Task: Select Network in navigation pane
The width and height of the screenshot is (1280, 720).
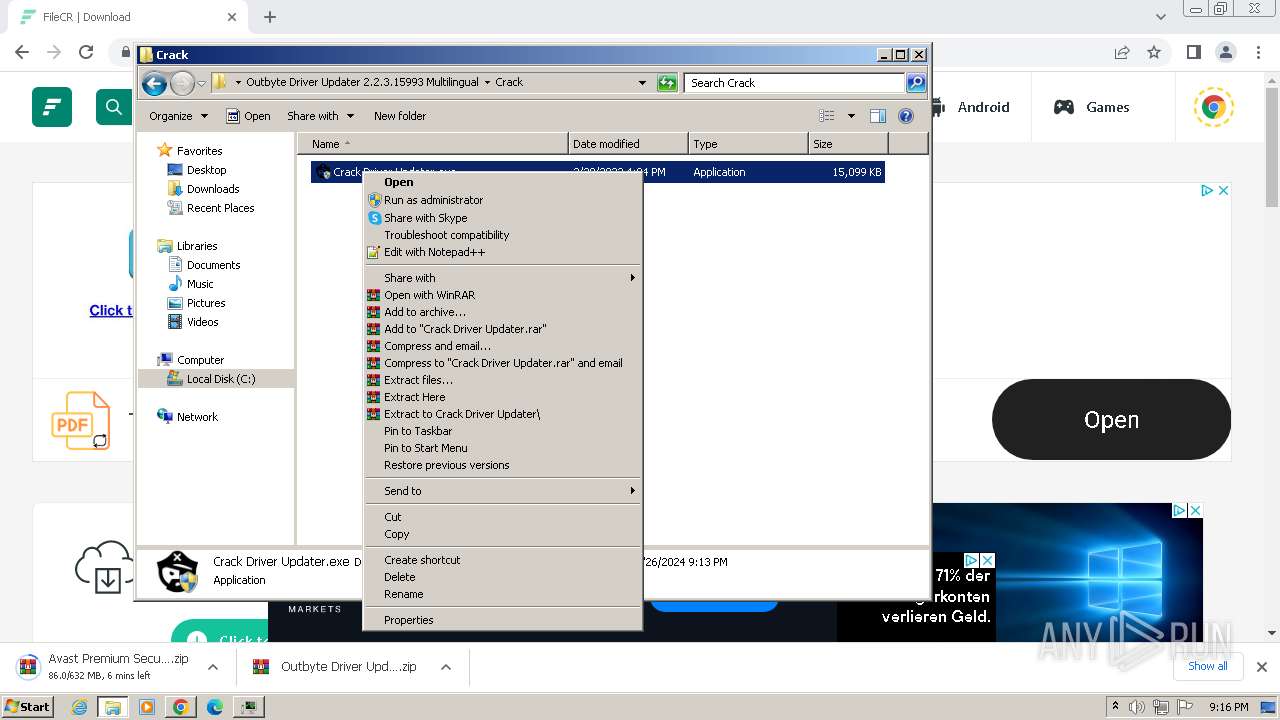Action: point(197,417)
